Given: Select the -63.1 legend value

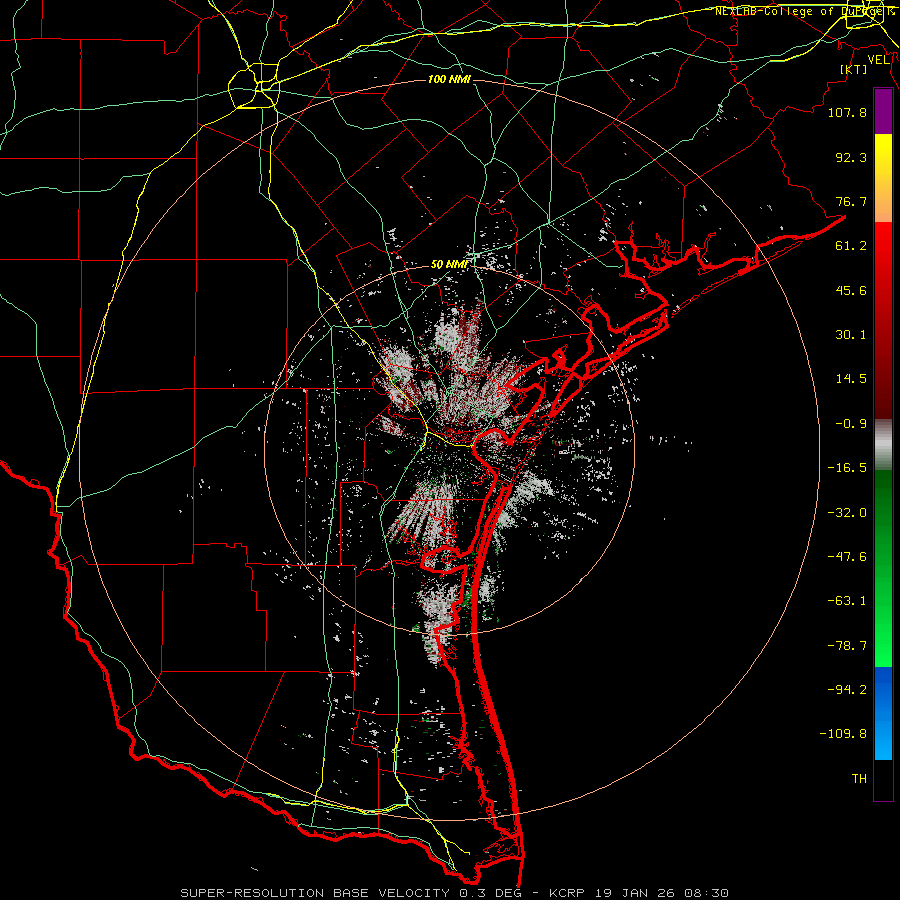Looking at the screenshot, I should coord(847,601).
